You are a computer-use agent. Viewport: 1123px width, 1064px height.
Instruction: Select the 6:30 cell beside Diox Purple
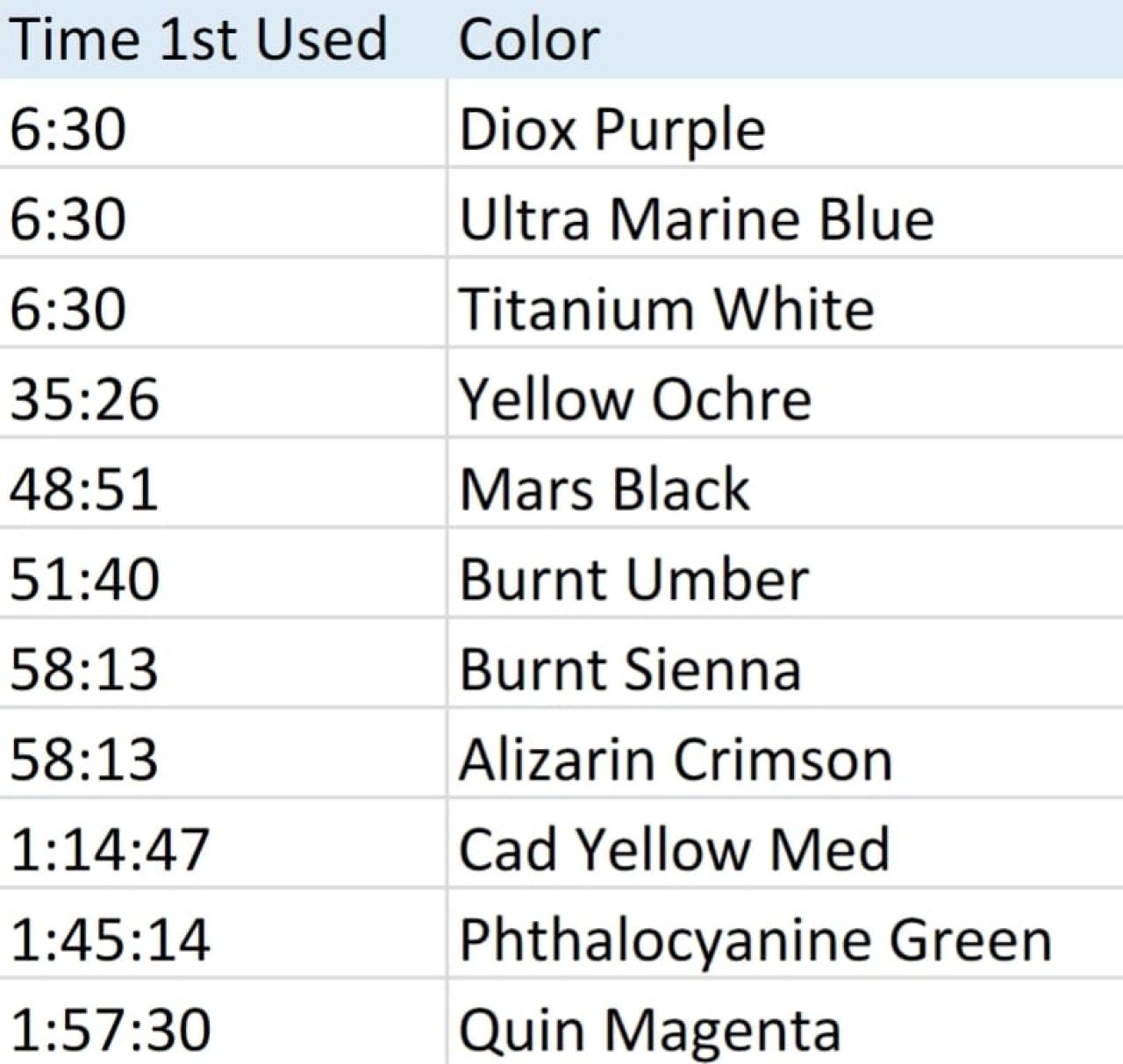pos(68,130)
